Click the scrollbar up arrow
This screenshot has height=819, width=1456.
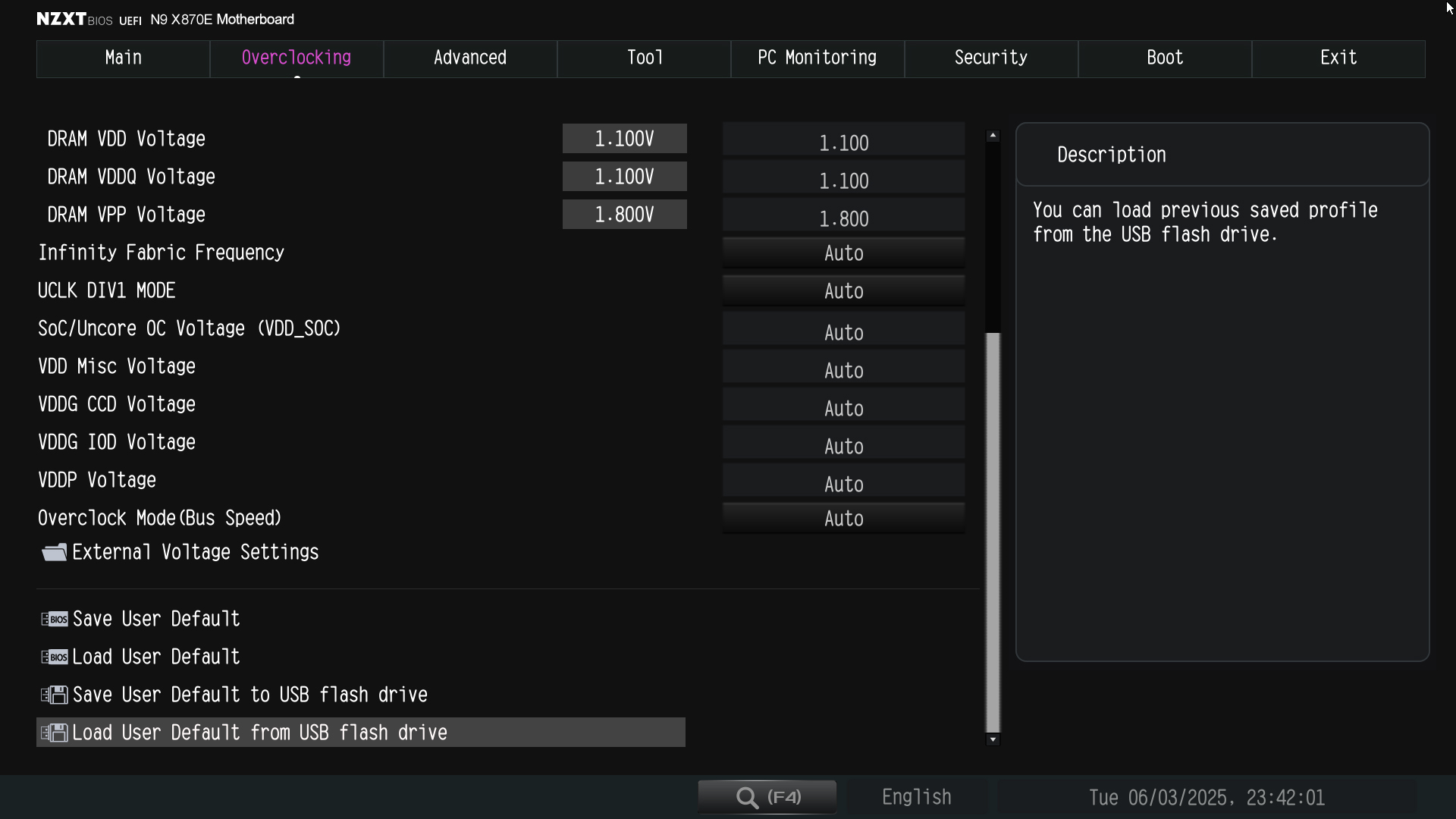(993, 136)
